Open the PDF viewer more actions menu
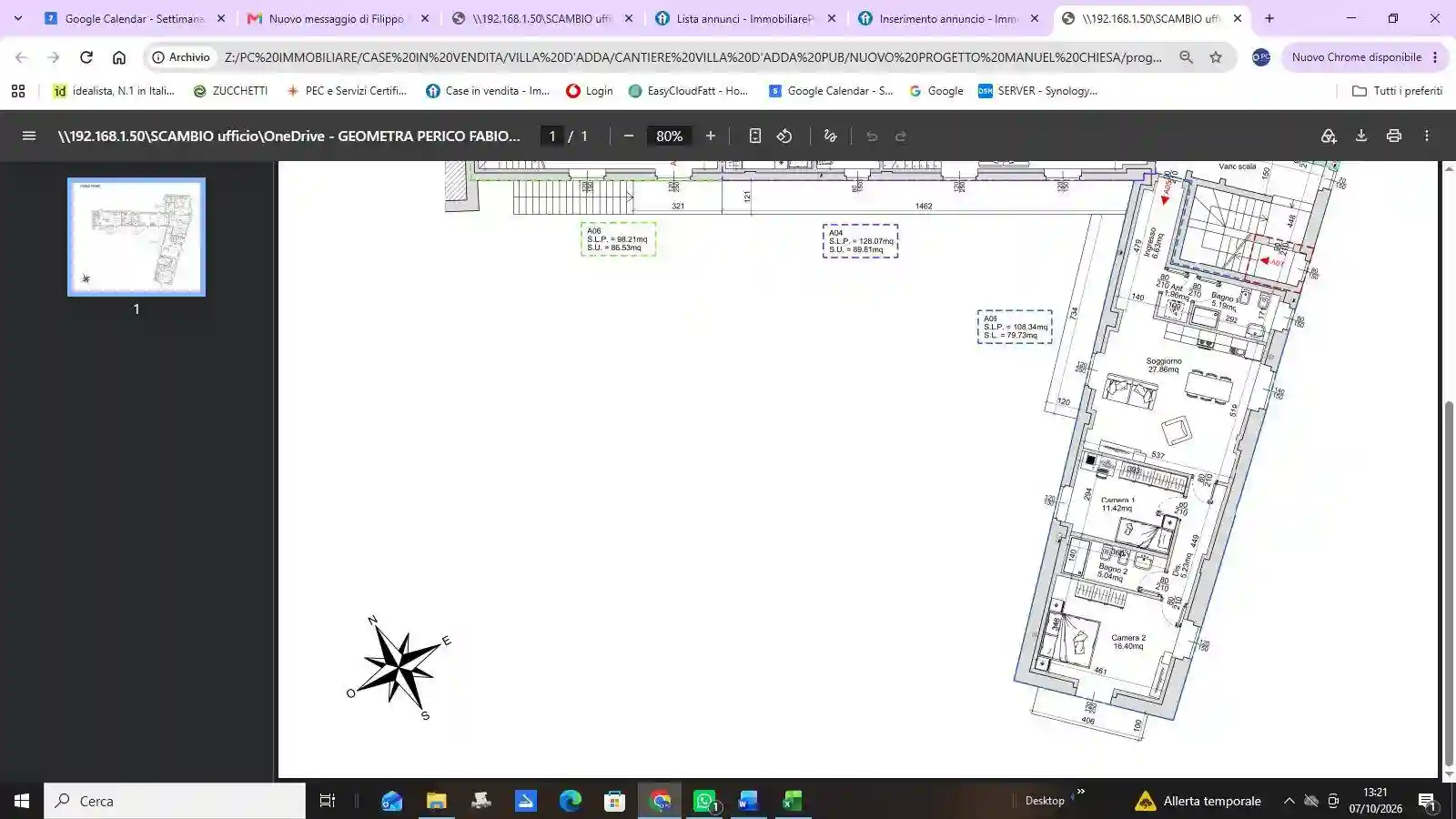 tap(1427, 136)
